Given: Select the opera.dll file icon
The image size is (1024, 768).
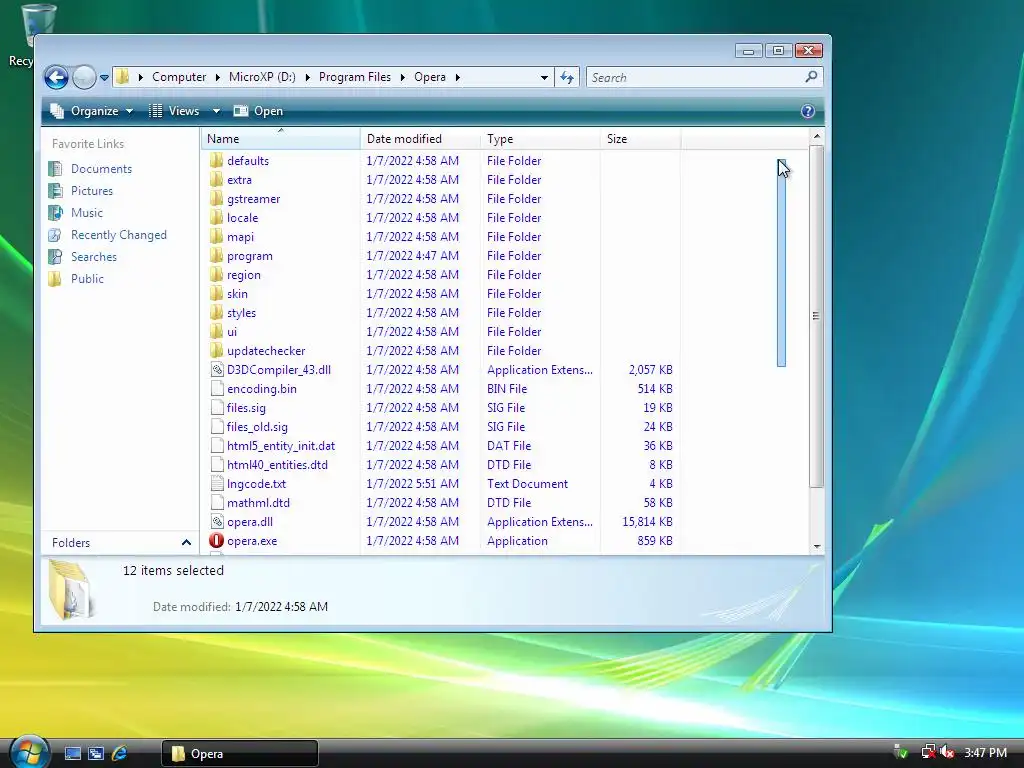Looking at the screenshot, I should click(217, 522).
